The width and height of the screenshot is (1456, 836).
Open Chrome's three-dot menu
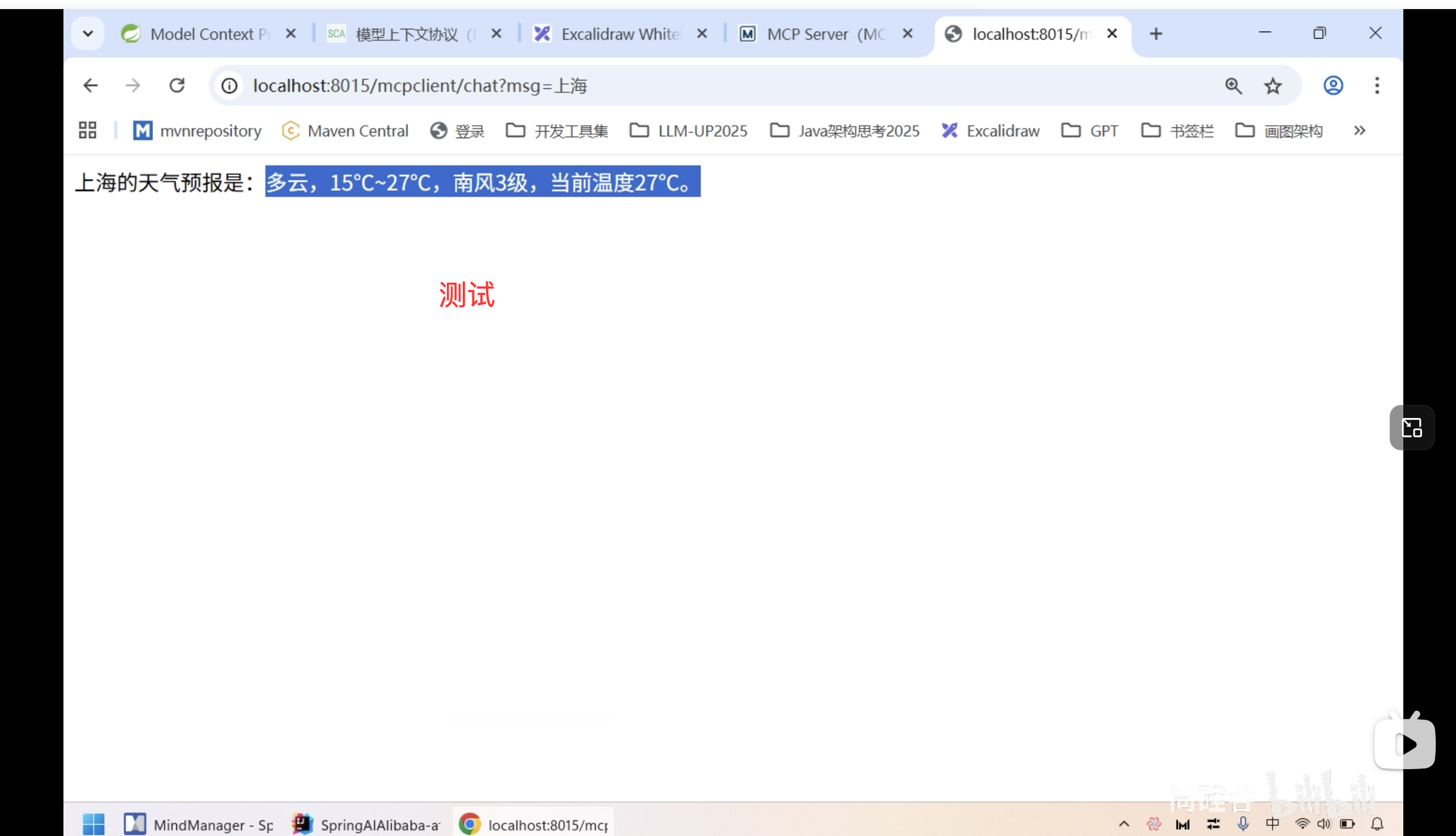[x=1377, y=86]
